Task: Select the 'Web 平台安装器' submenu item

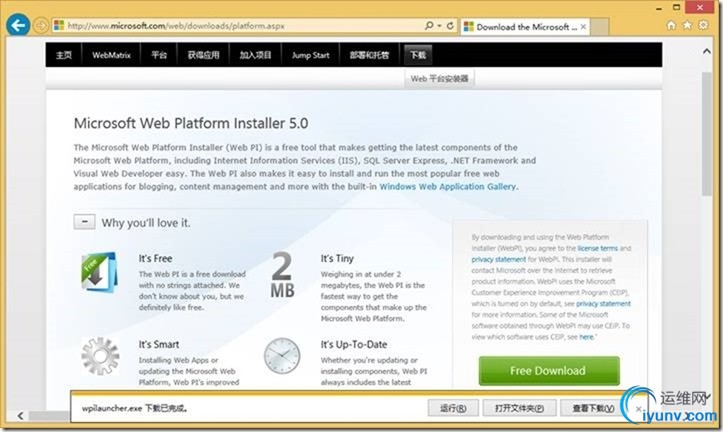Action: pos(439,79)
